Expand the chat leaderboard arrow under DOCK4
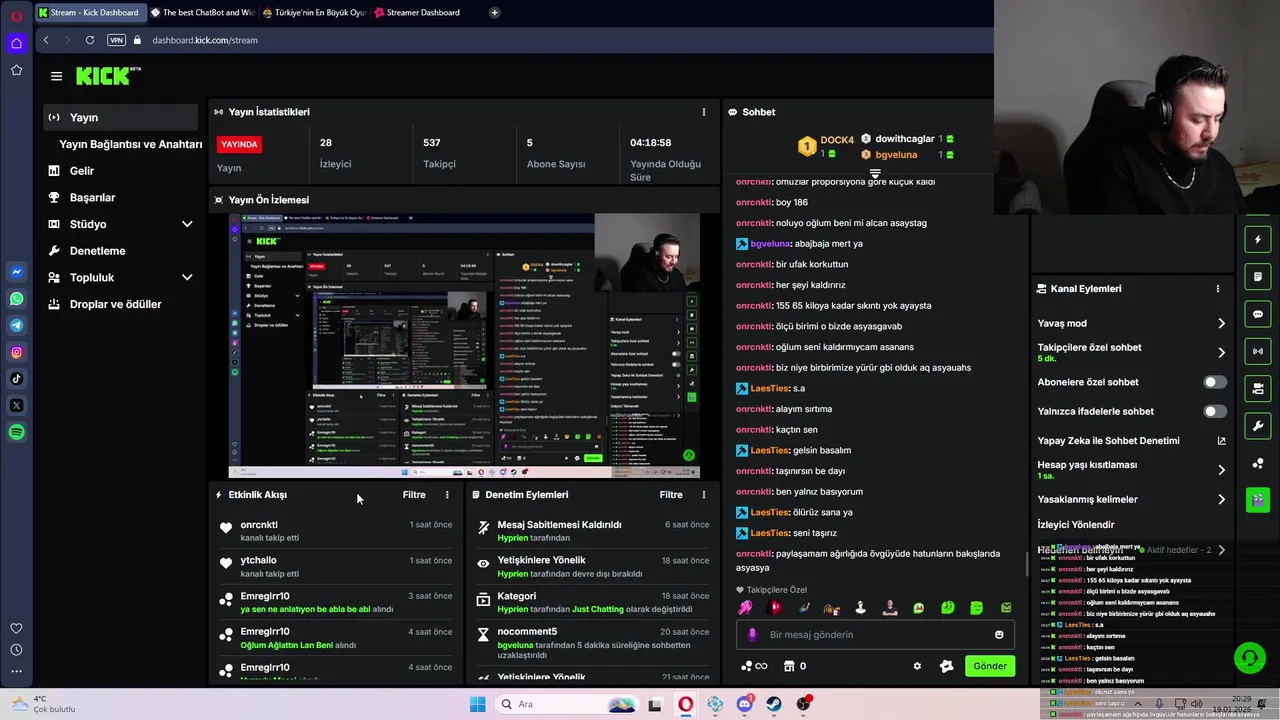The height and width of the screenshot is (720, 1280). tap(875, 174)
